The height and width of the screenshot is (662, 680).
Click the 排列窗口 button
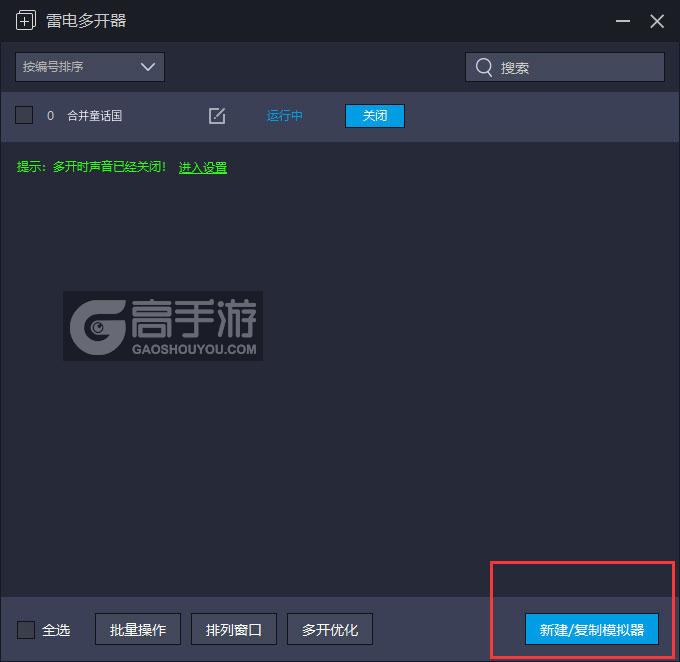(234, 629)
